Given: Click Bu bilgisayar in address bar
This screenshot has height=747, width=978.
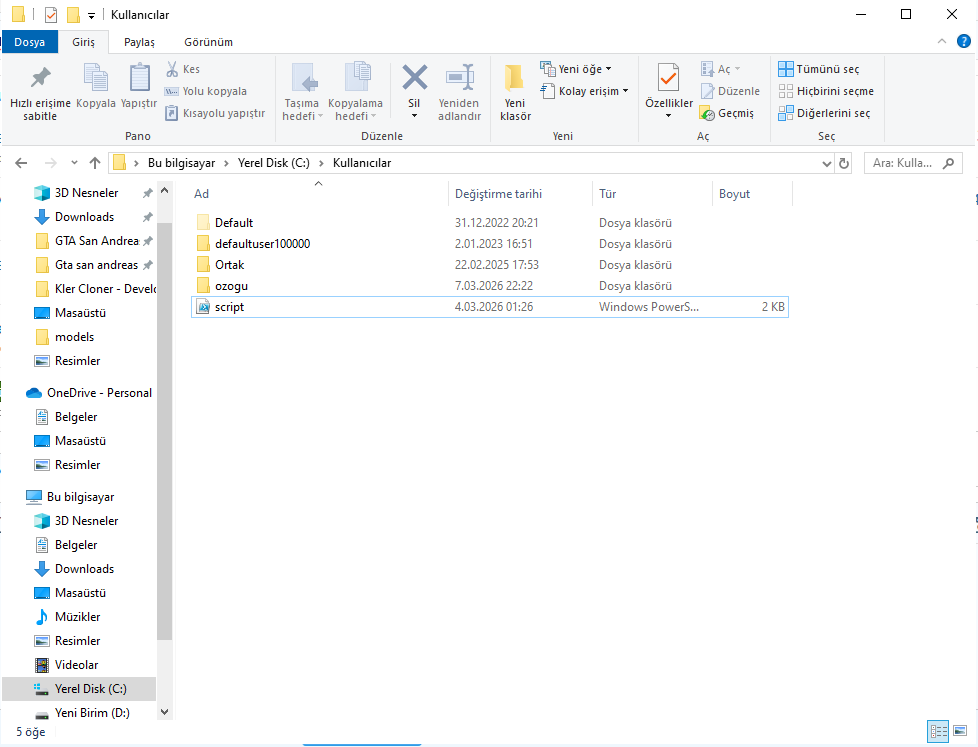Looking at the screenshot, I should (x=182, y=163).
